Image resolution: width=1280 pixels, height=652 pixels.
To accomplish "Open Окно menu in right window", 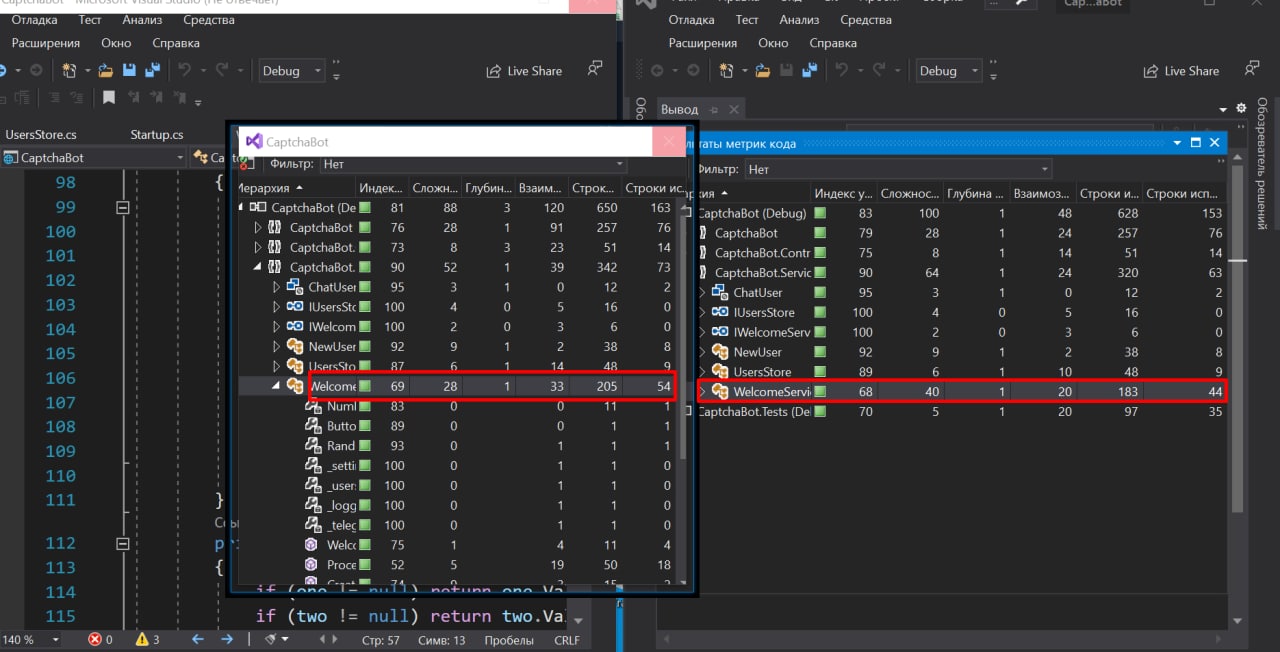I will click(773, 43).
